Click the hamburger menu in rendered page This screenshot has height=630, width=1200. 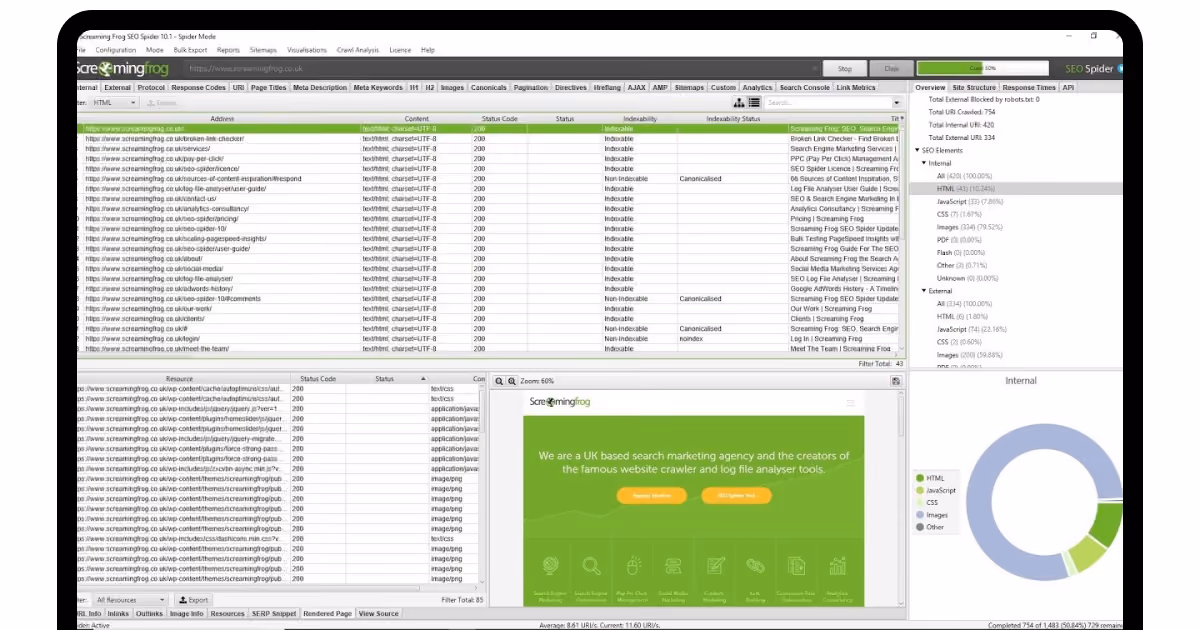pos(851,403)
